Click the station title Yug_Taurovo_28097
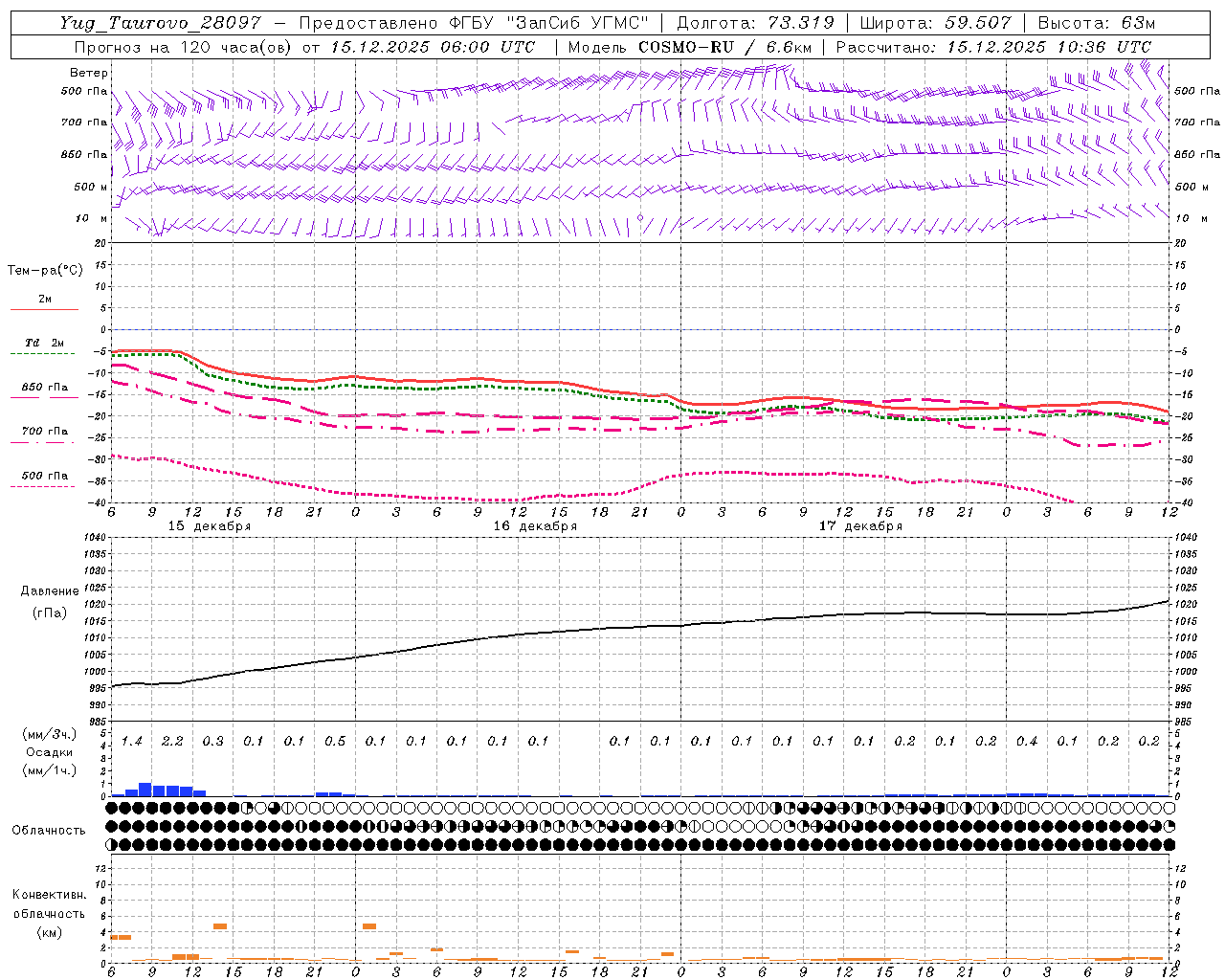Viewport: 1225px width, 980px height. coord(160,23)
